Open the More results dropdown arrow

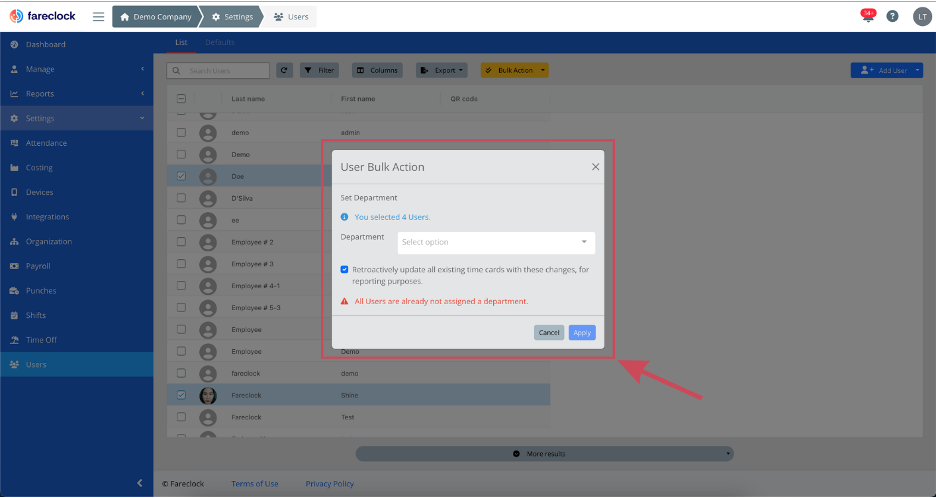pyautogui.click(x=728, y=454)
